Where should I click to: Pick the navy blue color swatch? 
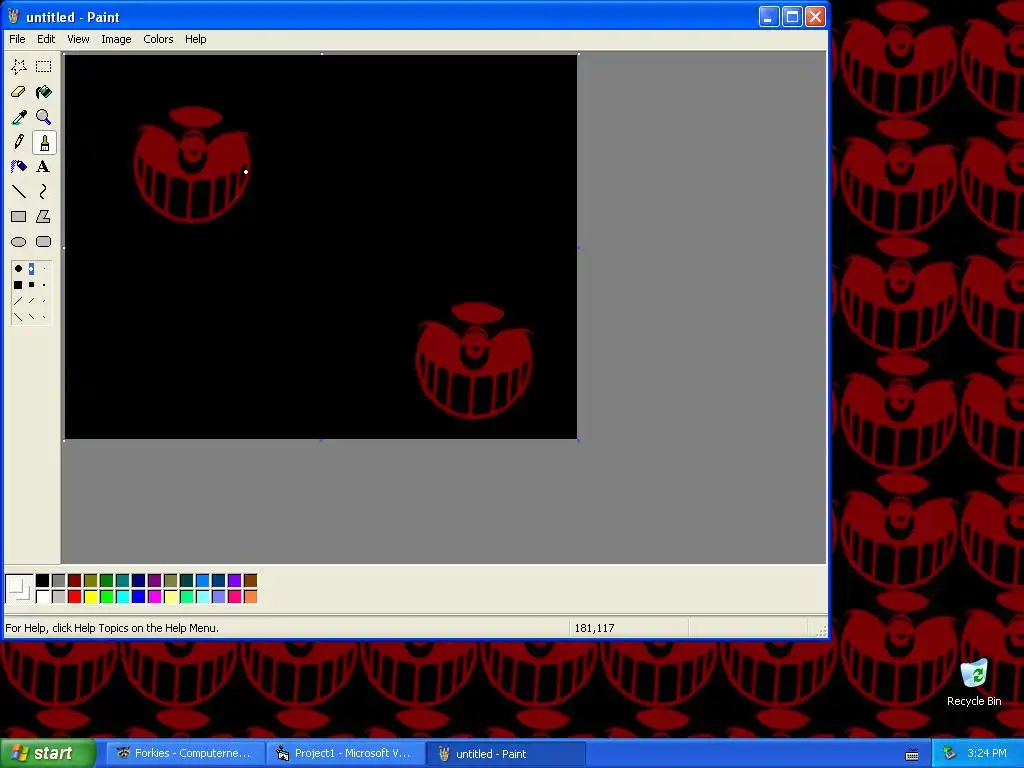click(138, 581)
